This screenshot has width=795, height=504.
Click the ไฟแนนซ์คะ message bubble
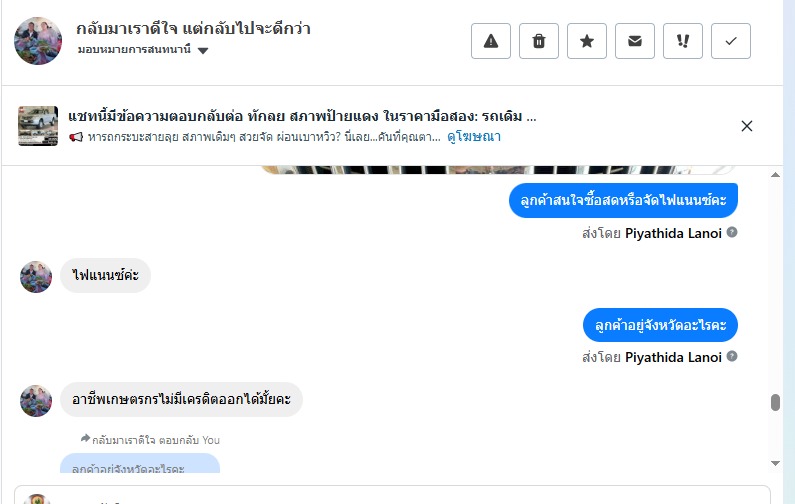click(106, 275)
